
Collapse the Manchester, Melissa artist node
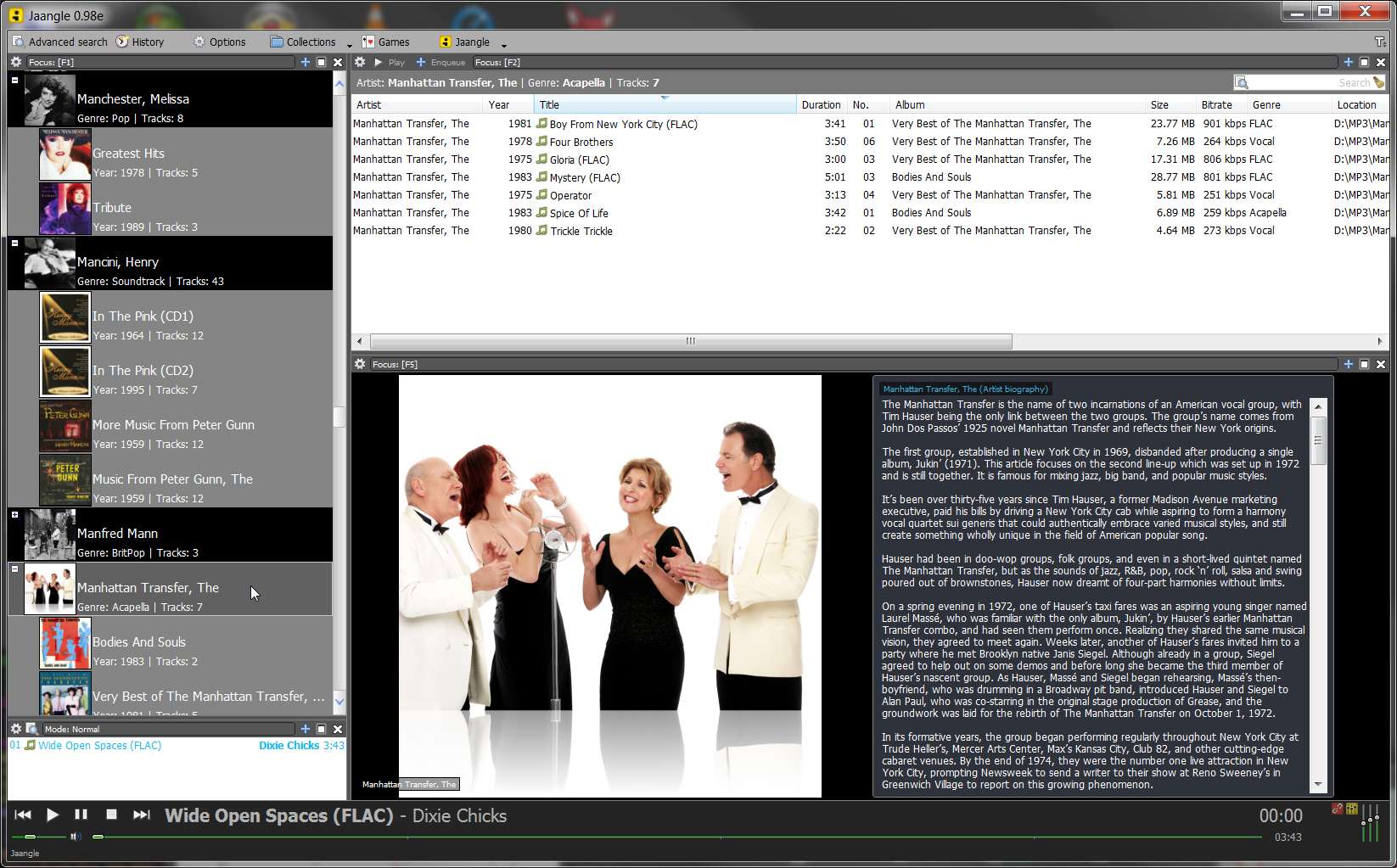click(14, 80)
